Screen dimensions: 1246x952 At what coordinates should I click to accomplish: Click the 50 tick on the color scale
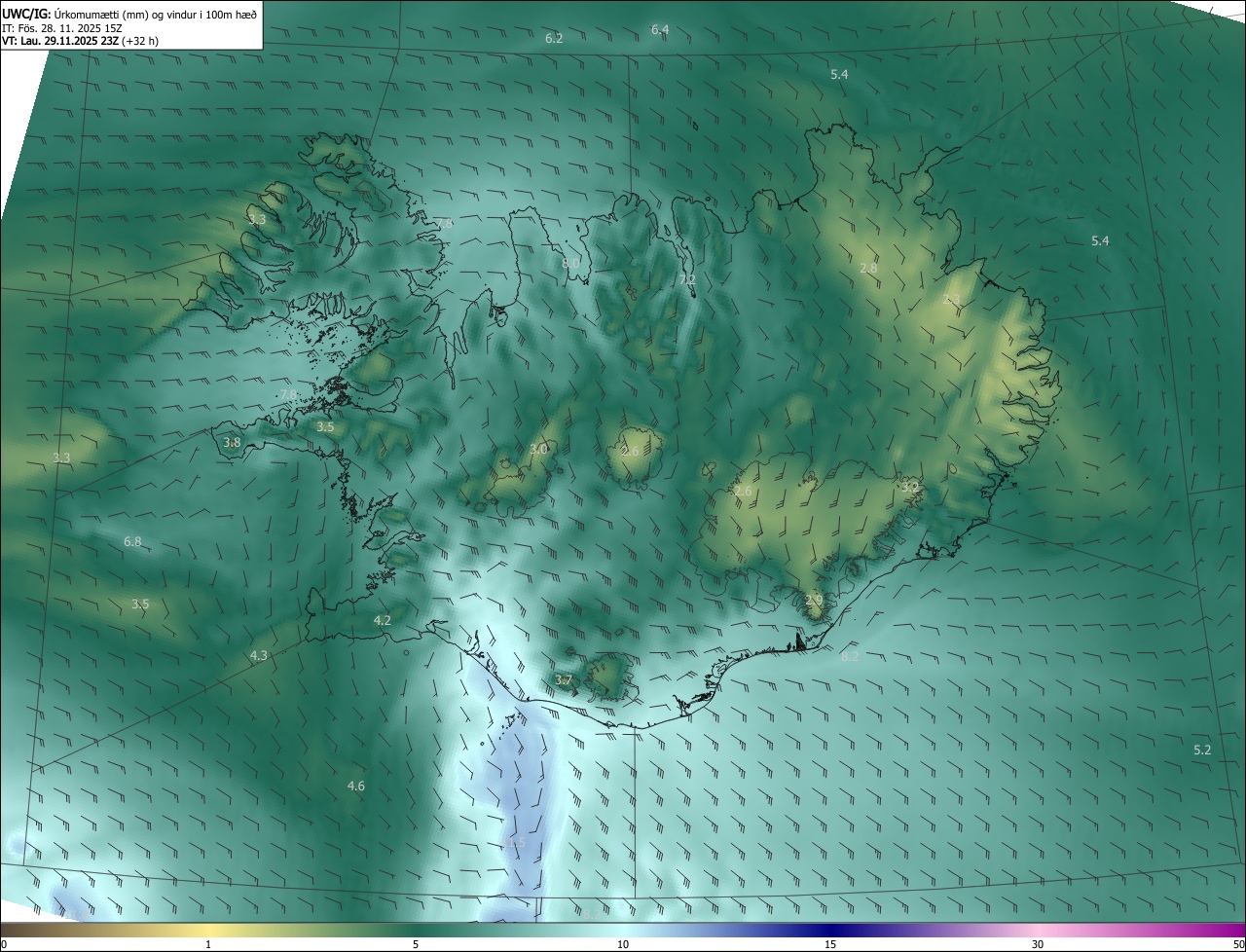pyautogui.click(x=1238, y=944)
